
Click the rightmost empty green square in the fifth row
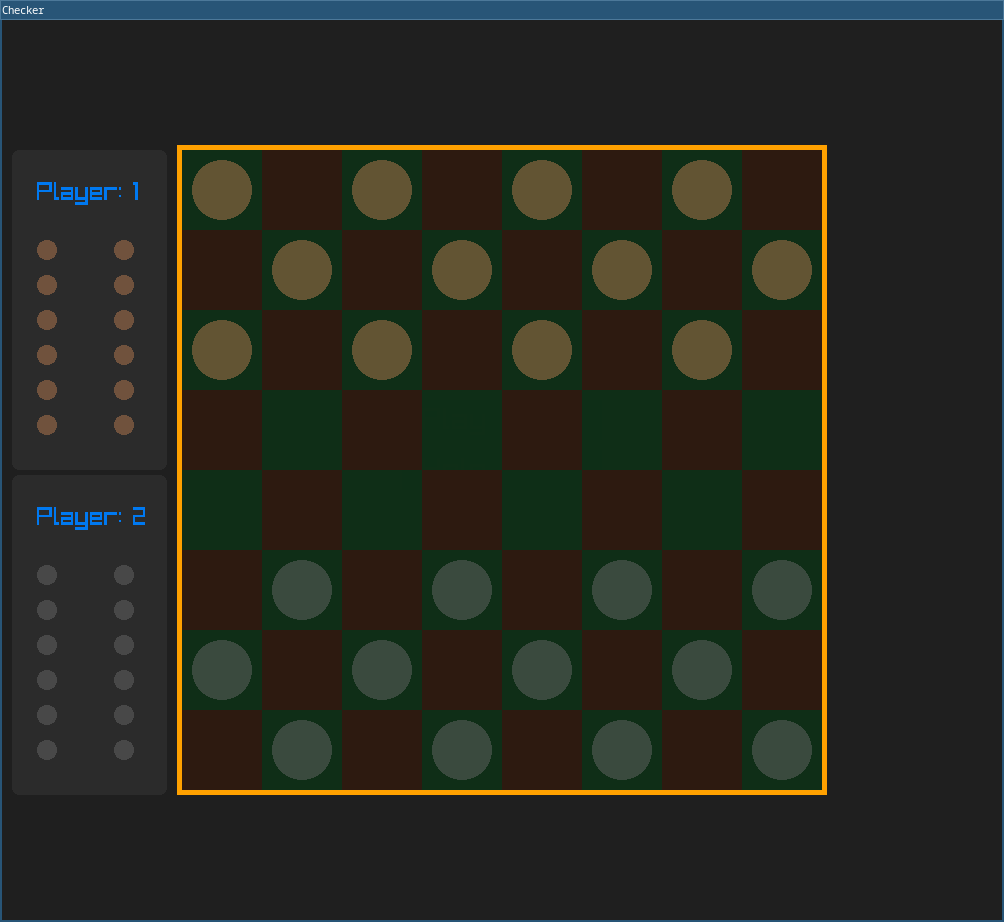[x=702, y=510]
